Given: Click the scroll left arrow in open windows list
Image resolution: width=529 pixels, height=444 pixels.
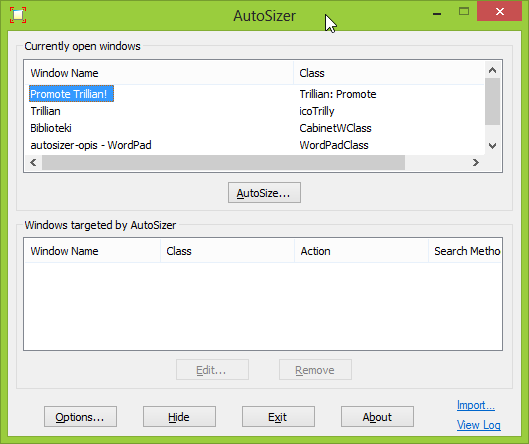Looking at the screenshot, I should [33, 163].
